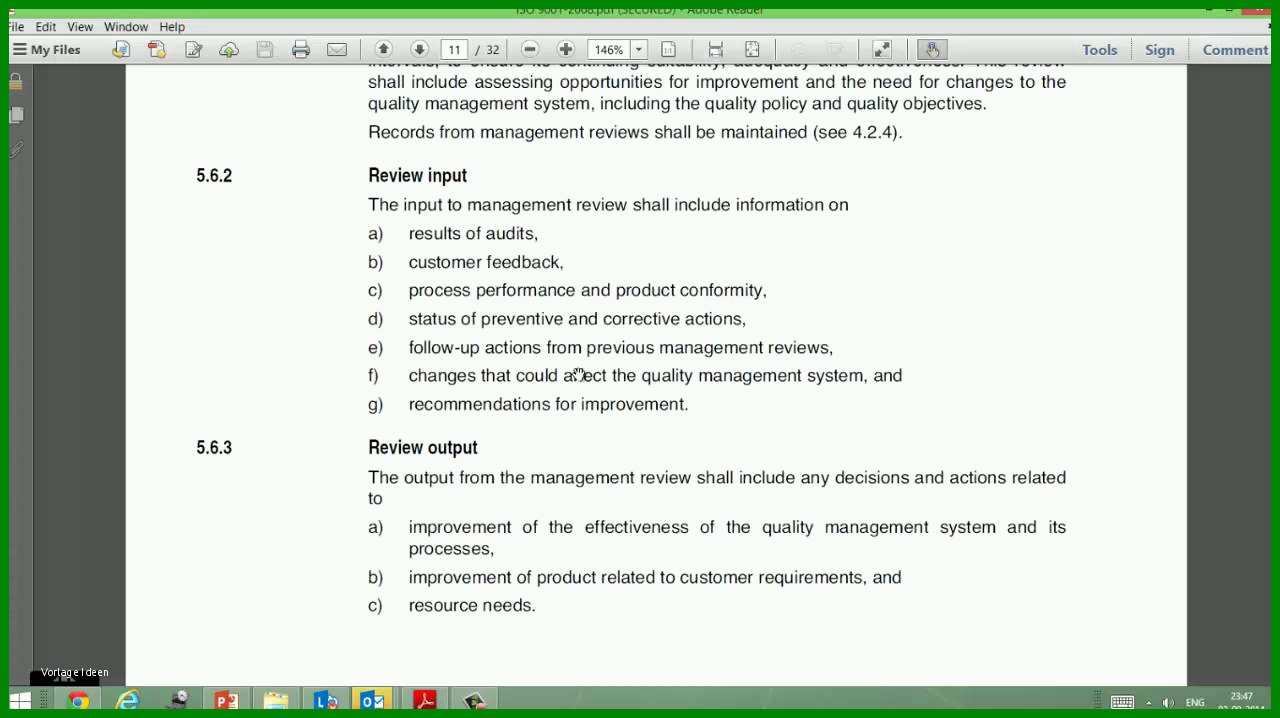
Task: Open Adobe Reader taskbar icon
Action: pyautogui.click(x=425, y=701)
